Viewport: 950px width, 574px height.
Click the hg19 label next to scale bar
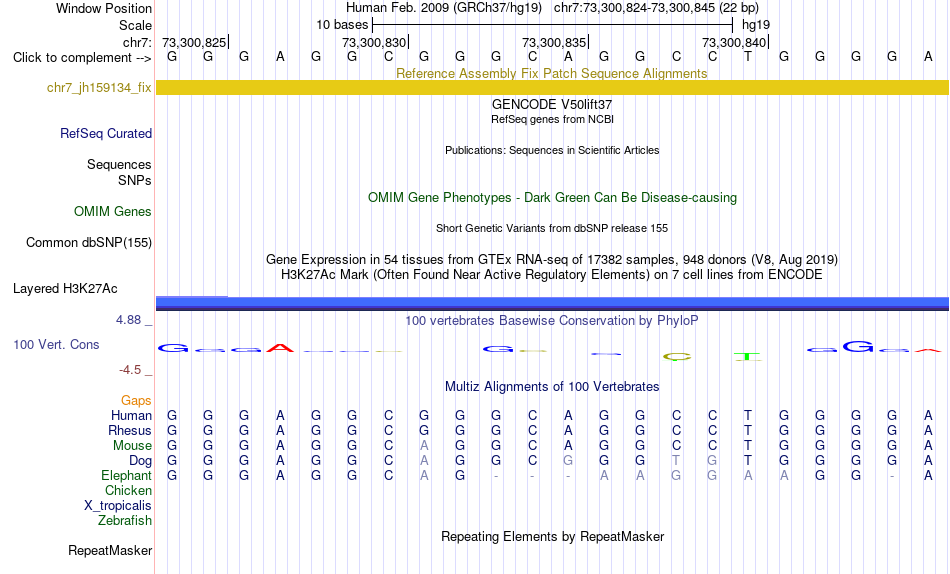pyautogui.click(x=756, y=25)
